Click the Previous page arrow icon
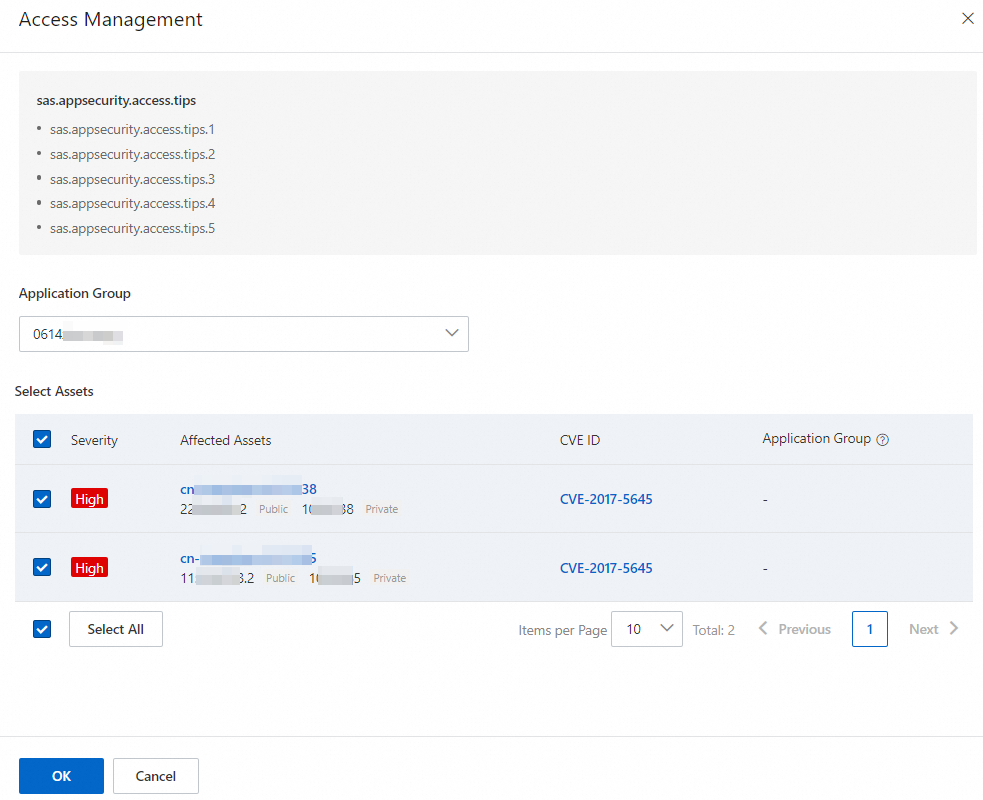The height and width of the screenshot is (800, 983). [763, 628]
